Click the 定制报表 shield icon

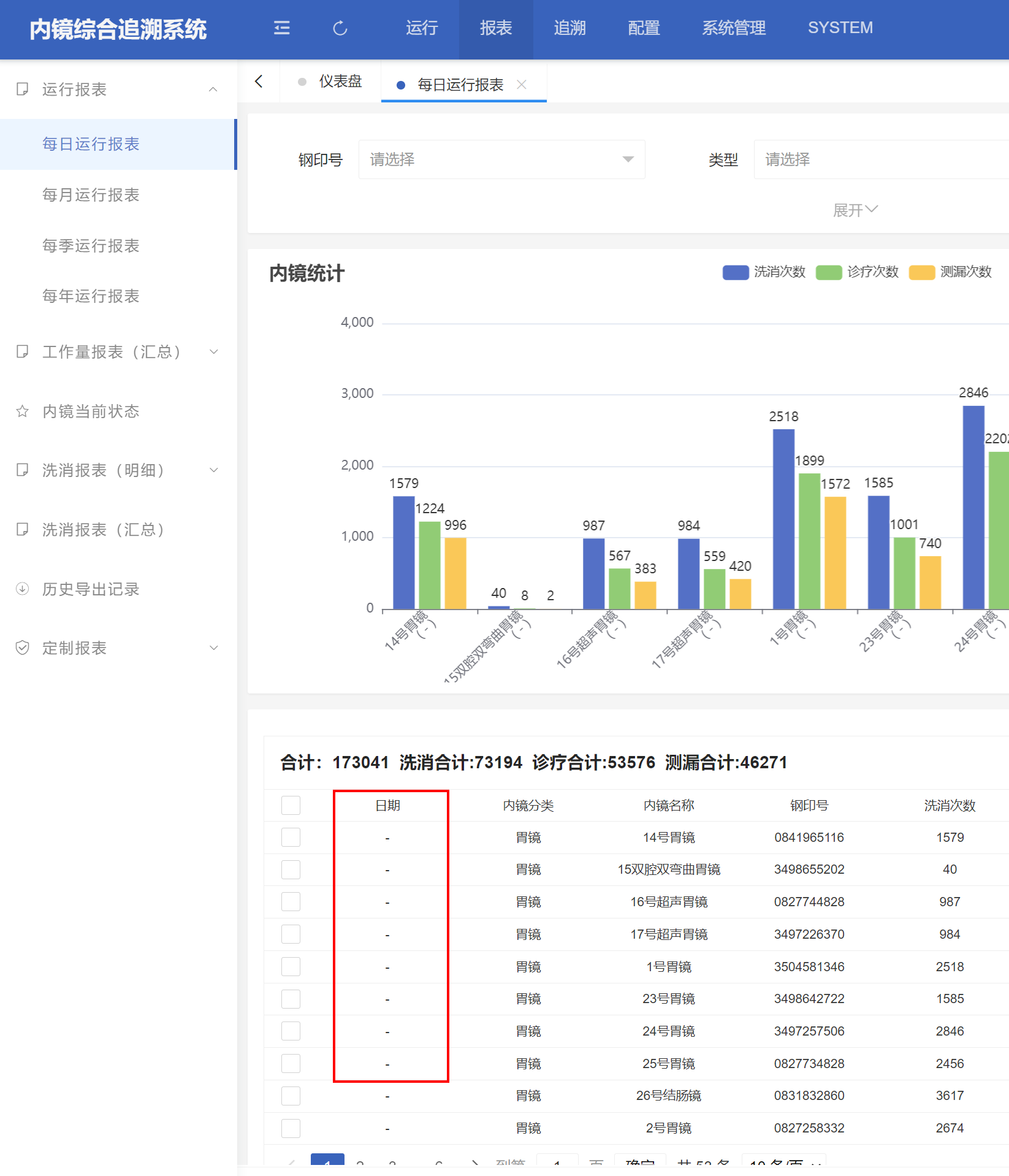[x=23, y=648]
